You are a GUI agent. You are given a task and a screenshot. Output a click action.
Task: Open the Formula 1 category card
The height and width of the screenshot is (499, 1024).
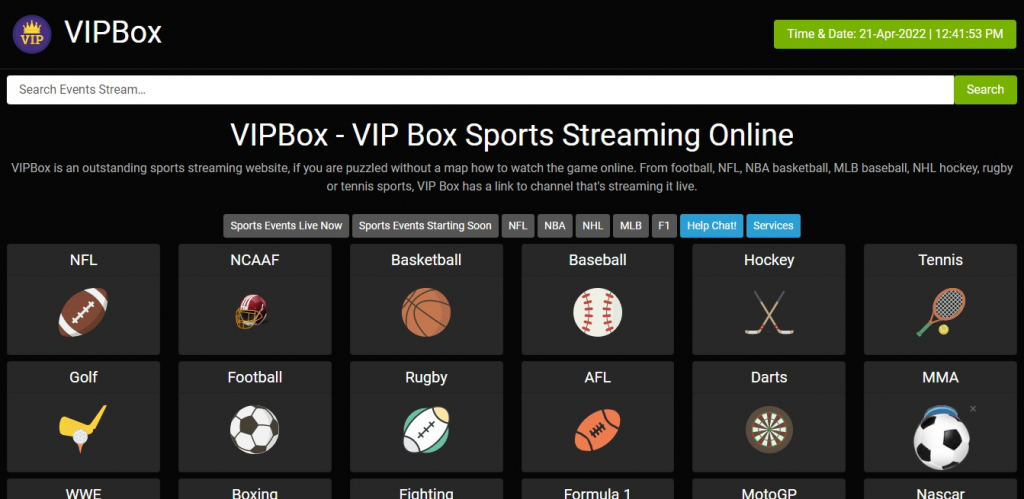point(598,489)
